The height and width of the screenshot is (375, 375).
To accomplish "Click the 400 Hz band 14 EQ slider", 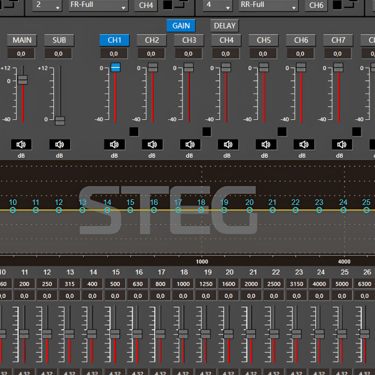I will 92,334.
